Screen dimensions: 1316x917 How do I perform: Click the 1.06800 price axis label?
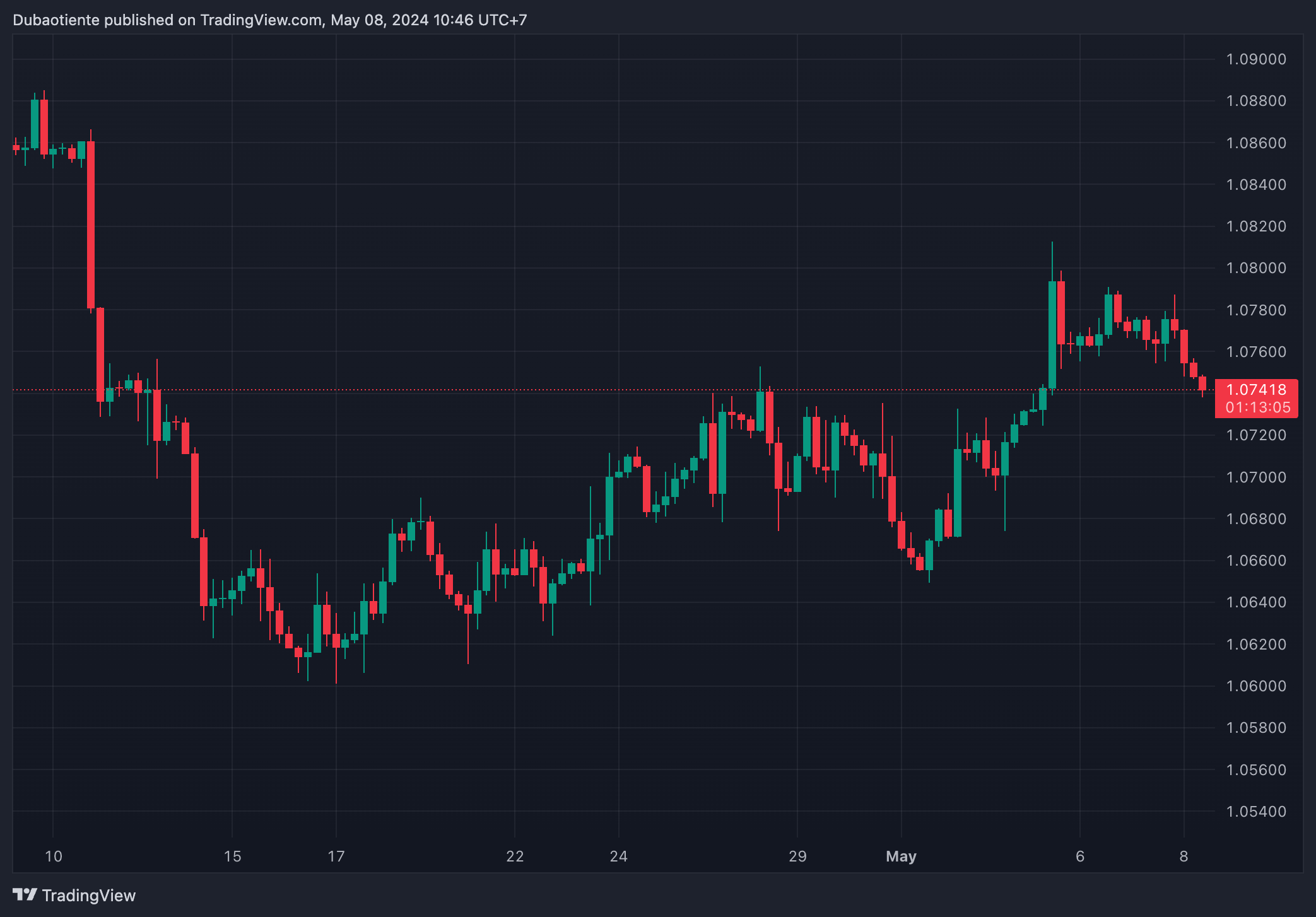(x=1256, y=519)
